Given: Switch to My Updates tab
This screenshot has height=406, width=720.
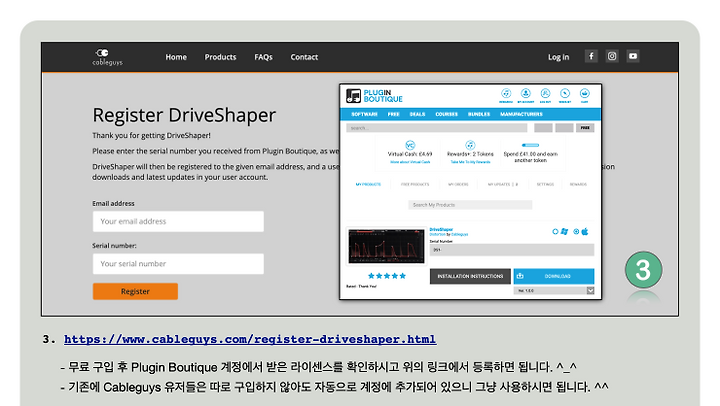Looking at the screenshot, I should (x=502, y=184).
